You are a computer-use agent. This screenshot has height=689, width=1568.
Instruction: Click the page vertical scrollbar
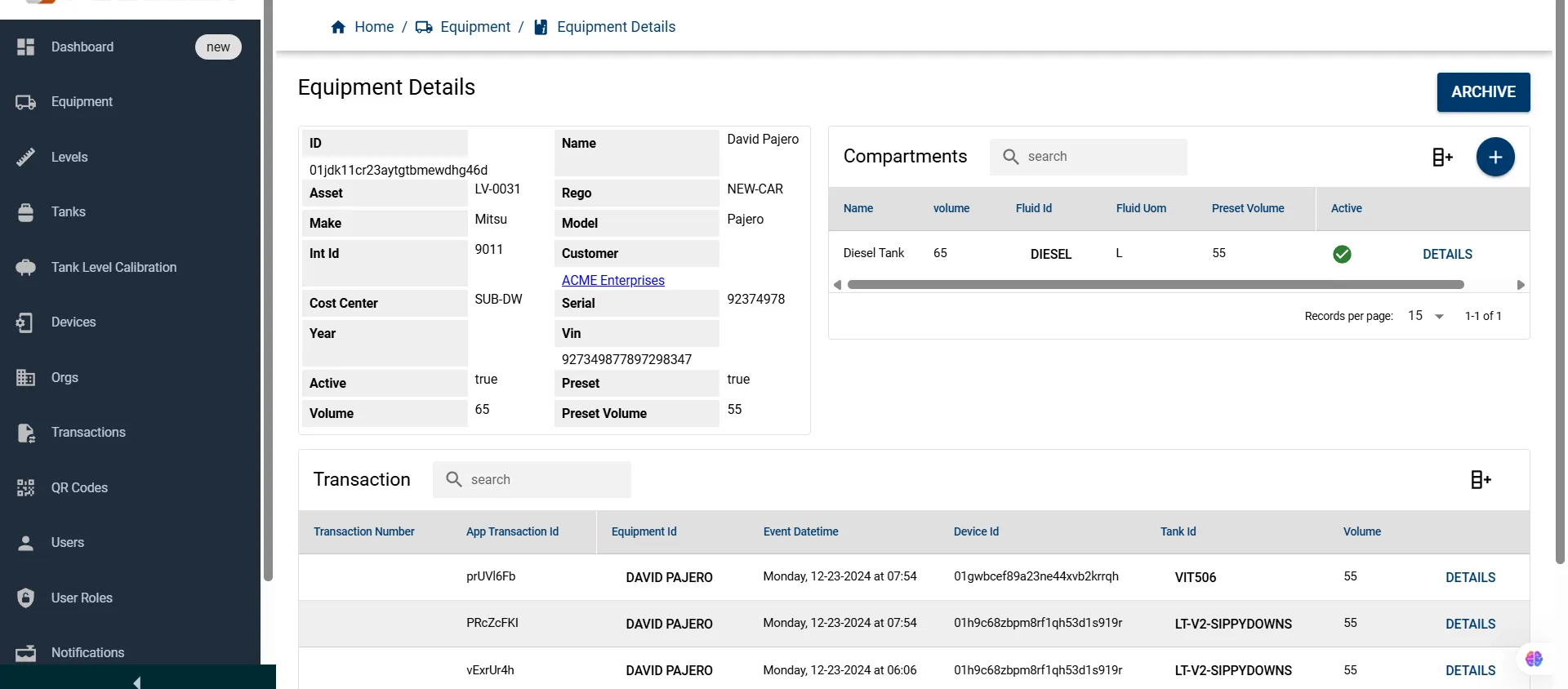pyautogui.click(x=1560, y=282)
